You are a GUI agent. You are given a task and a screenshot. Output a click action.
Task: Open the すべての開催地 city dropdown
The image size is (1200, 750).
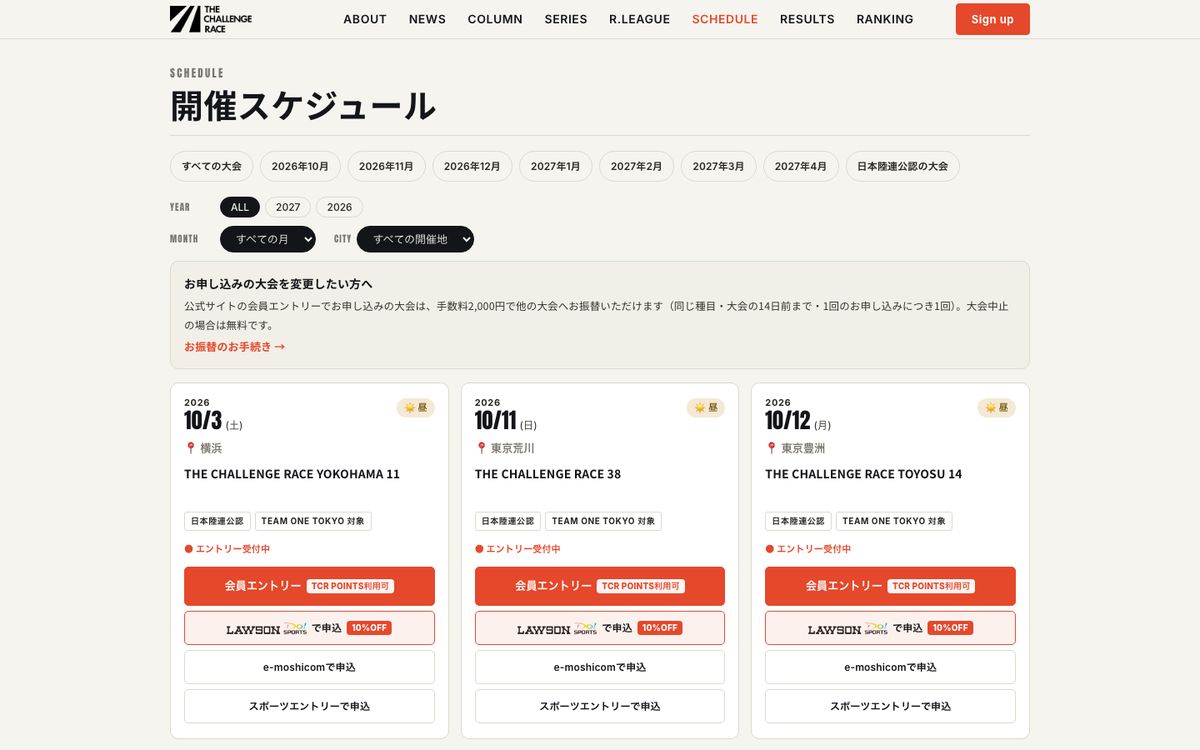[x=415, y=239]
